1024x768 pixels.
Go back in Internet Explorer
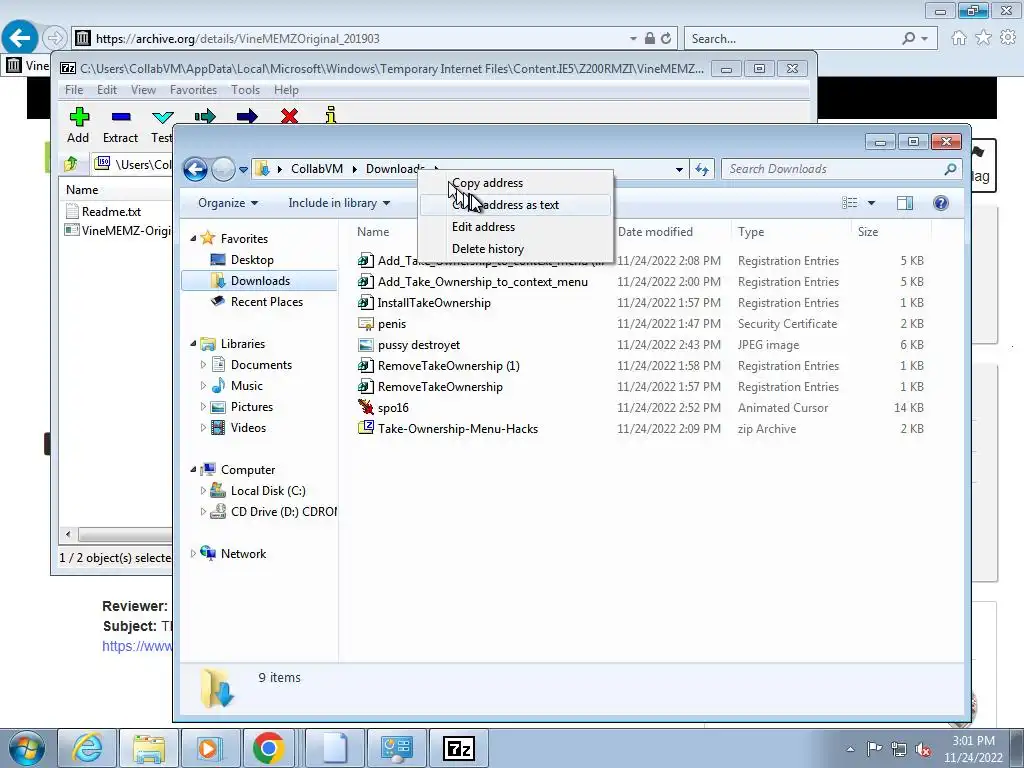click(20, 38)
